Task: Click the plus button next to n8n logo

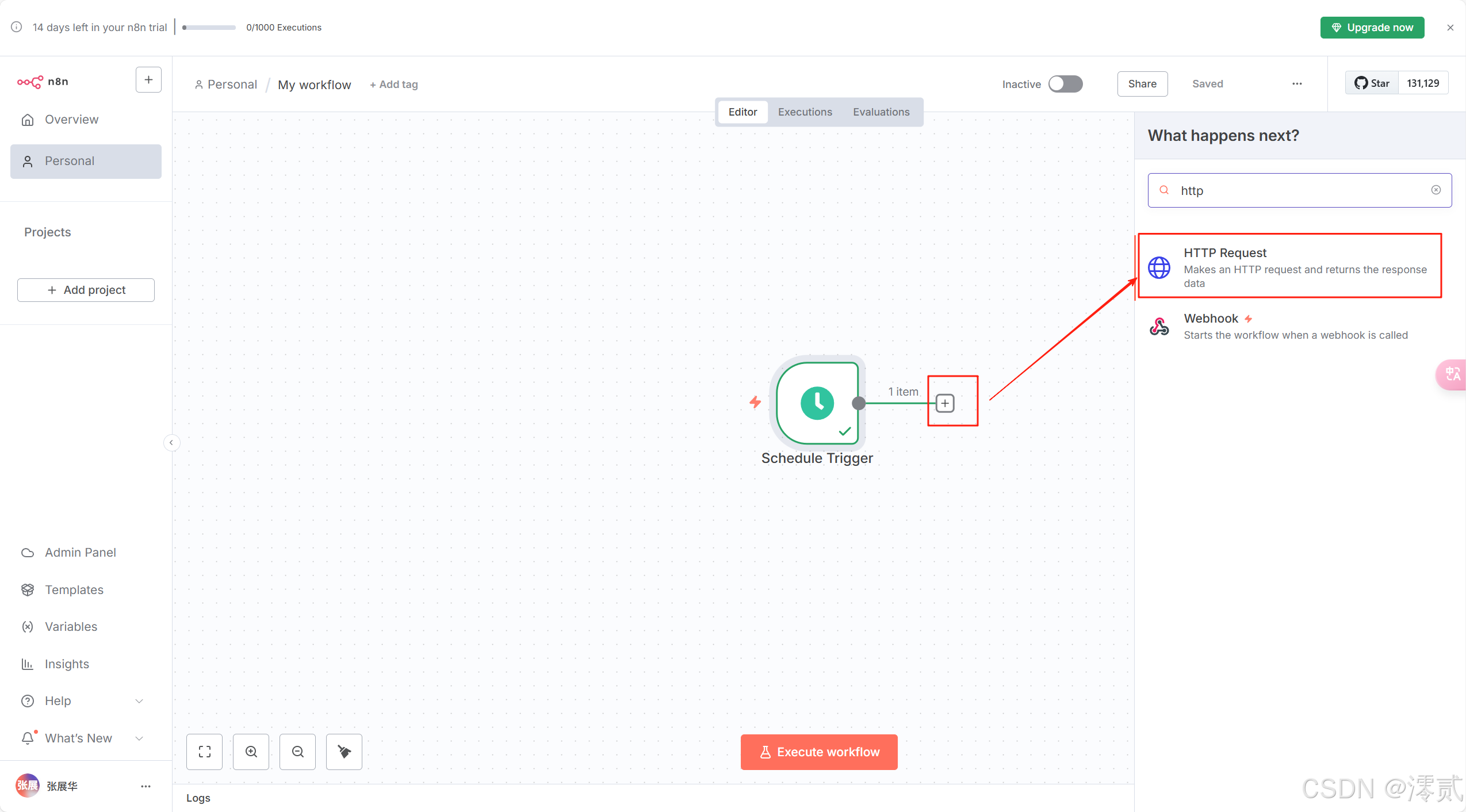Action: (148, 80)
